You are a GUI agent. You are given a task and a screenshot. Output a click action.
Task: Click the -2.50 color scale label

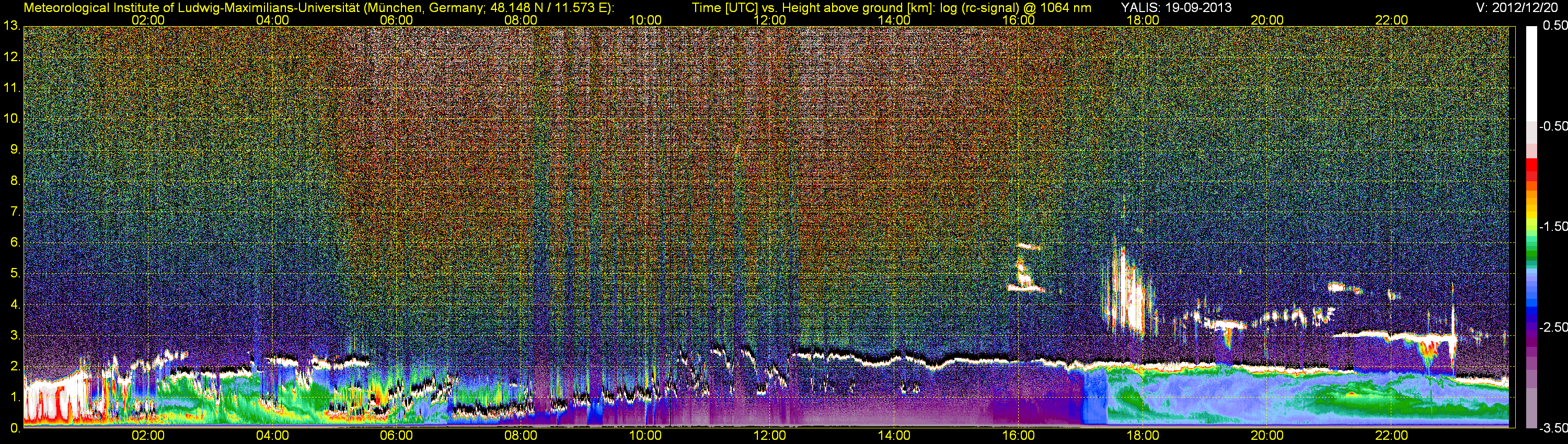(x=1553, y=327)
